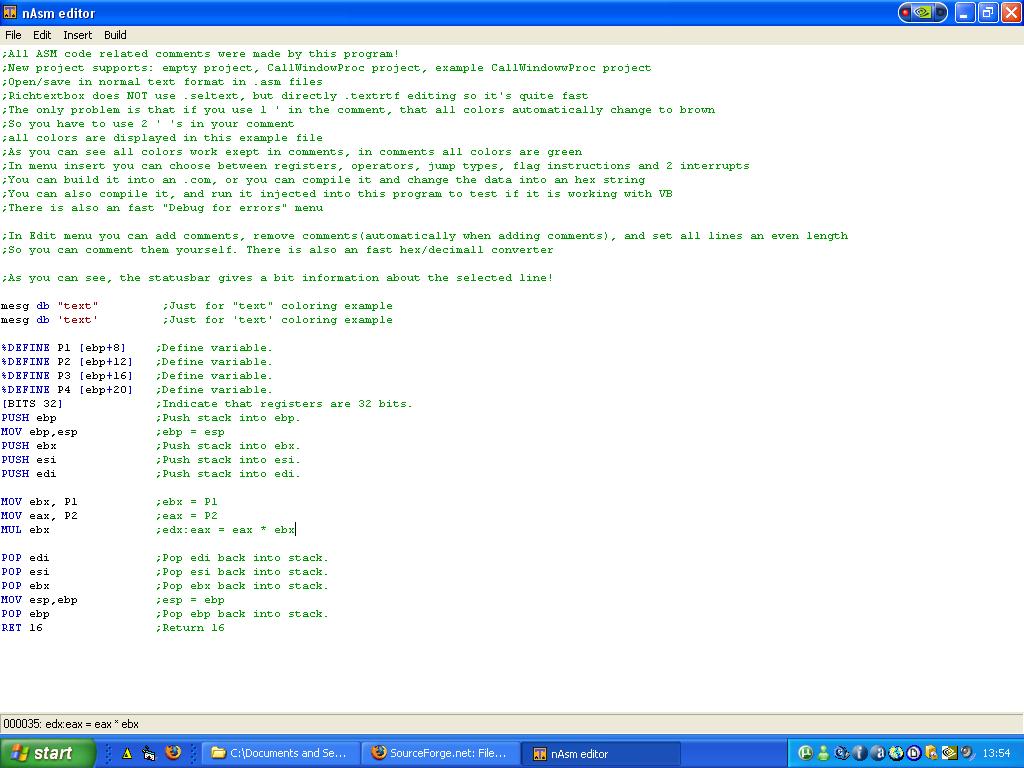
Task: Open the Build menu
Action: pyautogui.click(x=115, y=35)
